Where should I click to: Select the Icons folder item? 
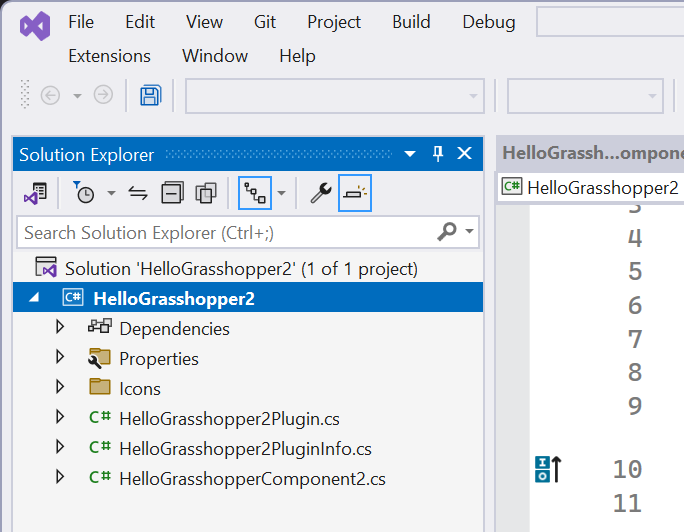pyautogui.click(x=140, y=389)
